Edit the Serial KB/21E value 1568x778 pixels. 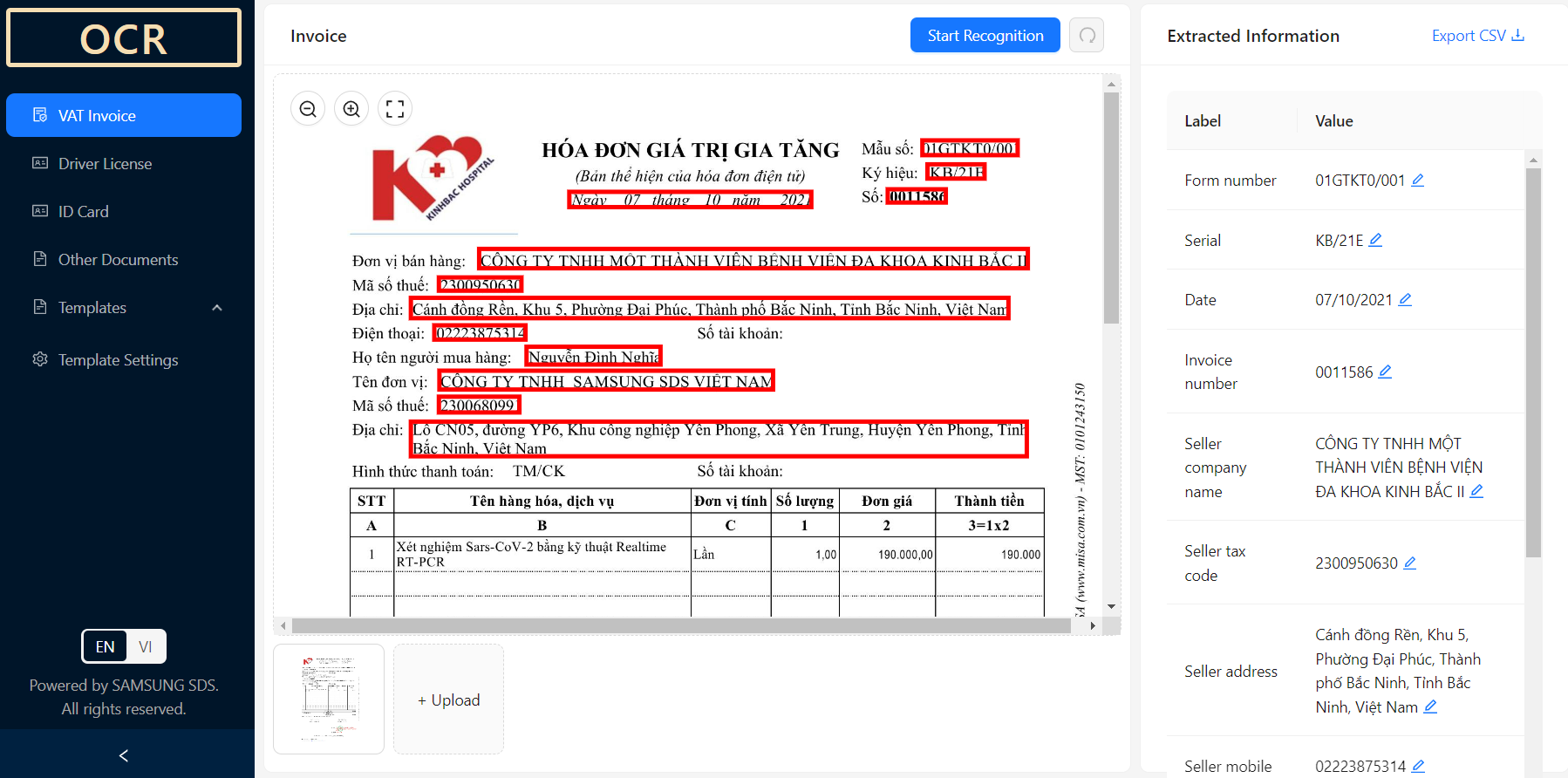tap(1375, 240)
